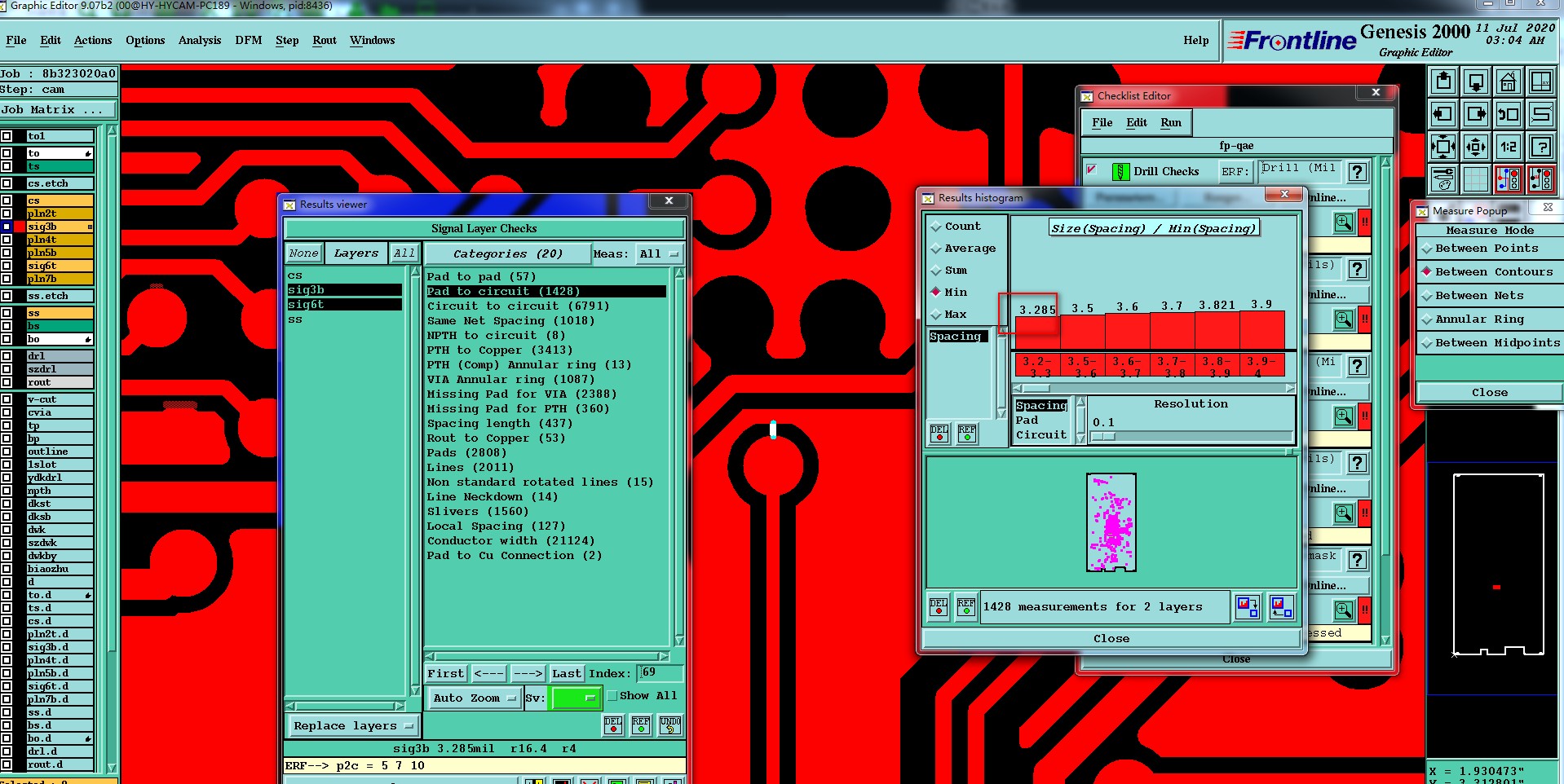Viewport: 1564px width, 784px height.
Task: Click the S-shaped snake path icon
Action: click(x=1541, y=114)
